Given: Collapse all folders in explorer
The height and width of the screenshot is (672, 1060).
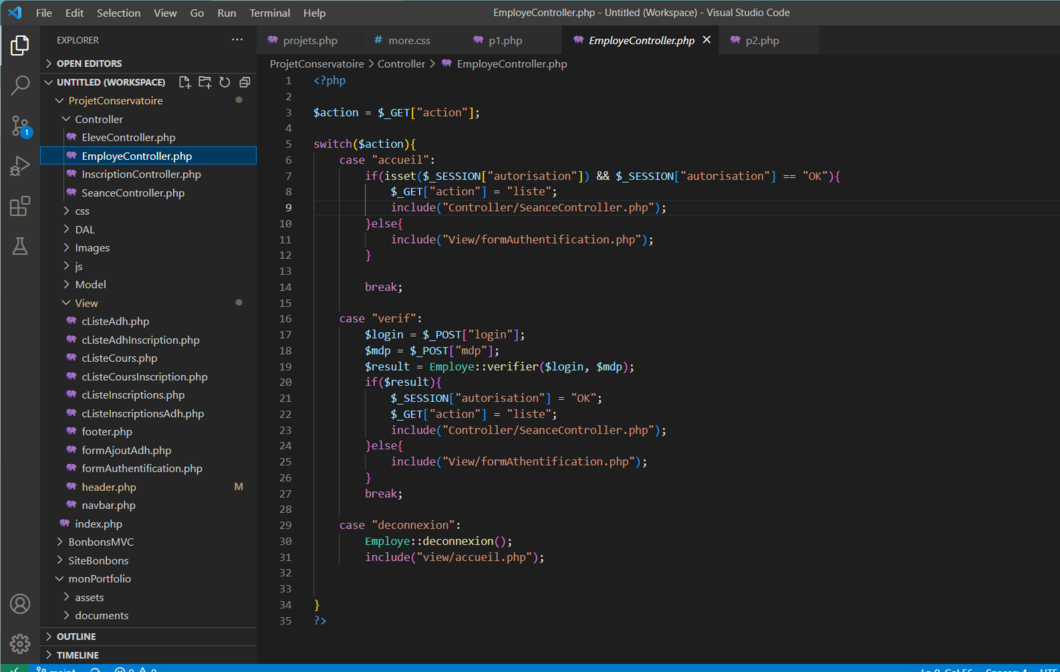Looking at the screenshot, I should [x=245, y=82].
